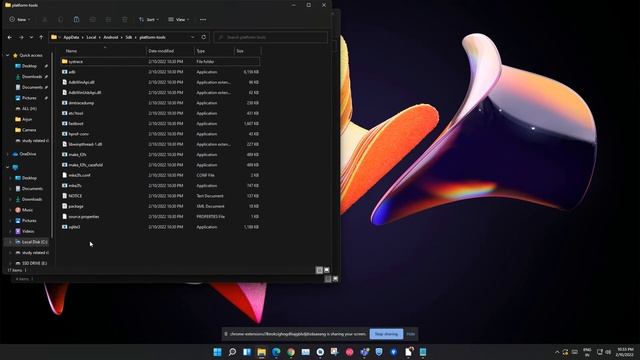Launch Microsoft Edge from the taskbar
This screenshot has width=640, height=360.
pos(276,352)
